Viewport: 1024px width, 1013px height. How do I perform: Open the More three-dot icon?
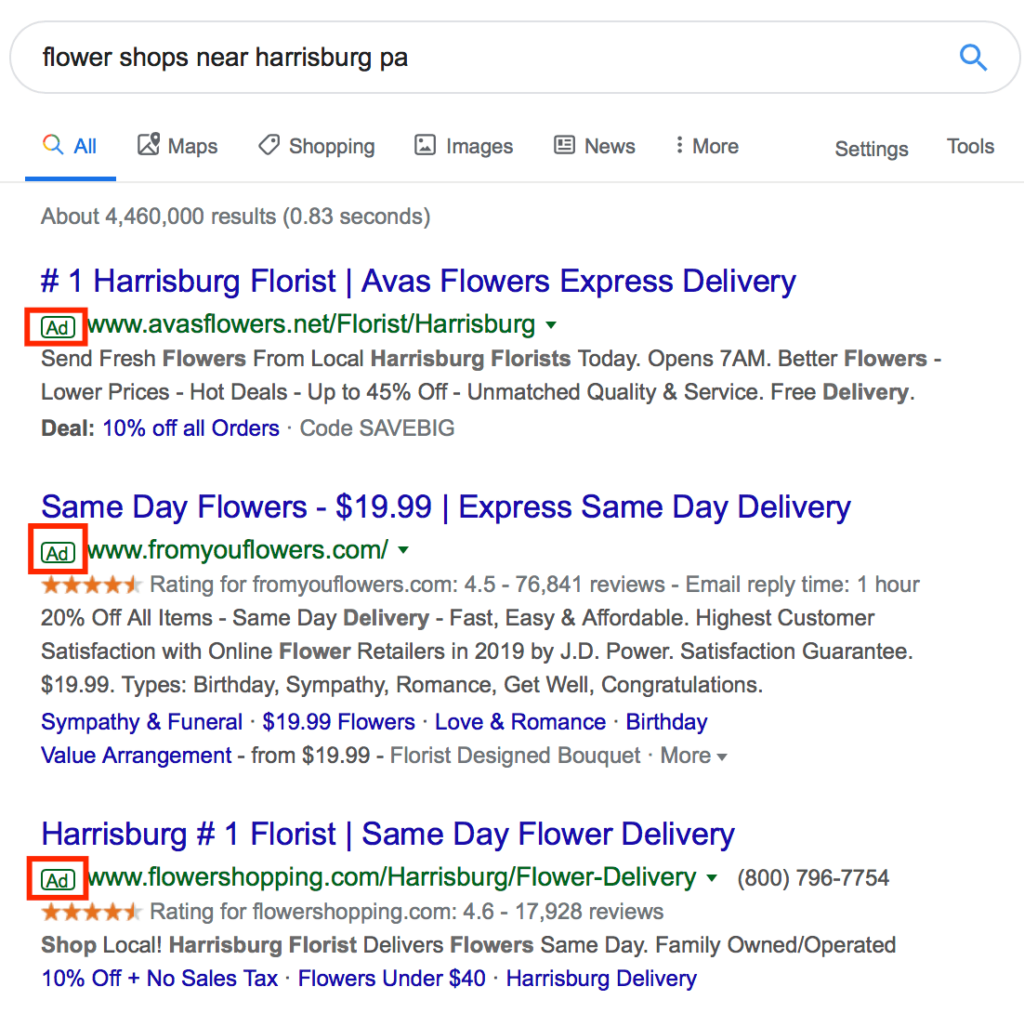pos(678,145)
